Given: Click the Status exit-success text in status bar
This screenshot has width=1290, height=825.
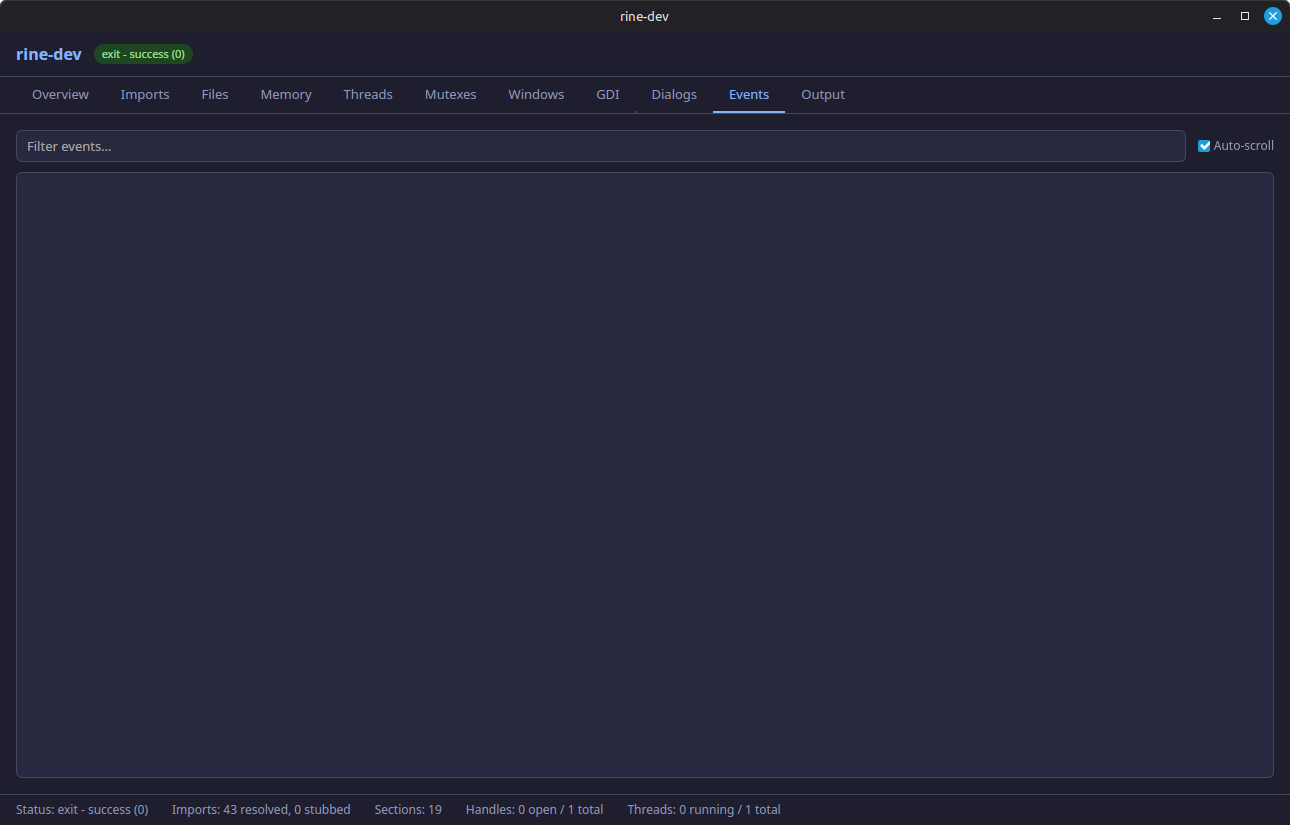Looking at the screenshot, I should click(81, 809).
